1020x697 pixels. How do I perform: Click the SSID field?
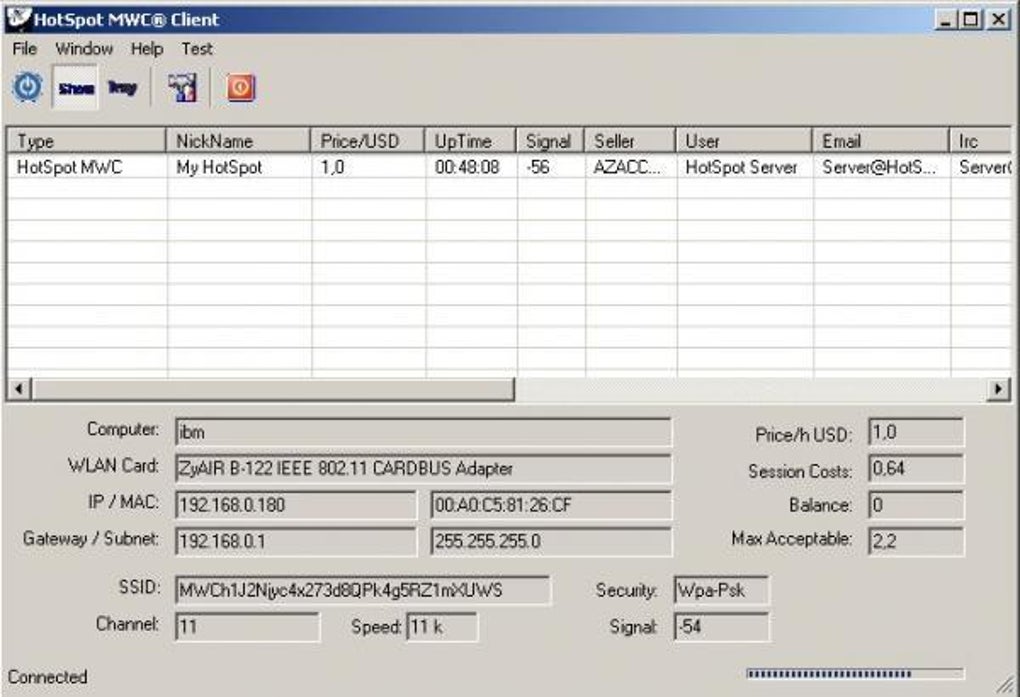363,590
